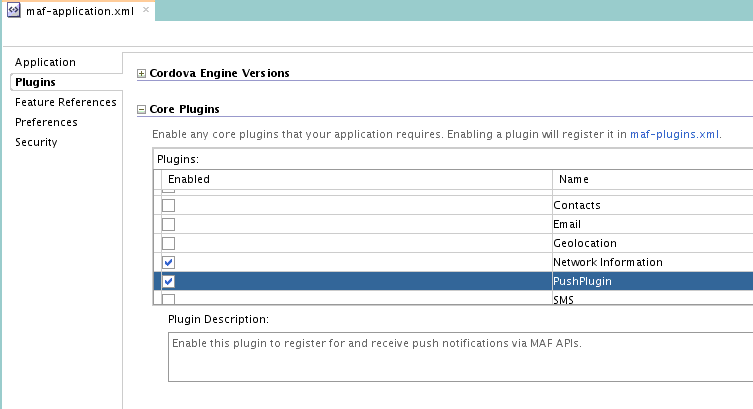Viewport: 753px width, 409px height.
Task: Select the Network Information plugin name
Action: 607,263
